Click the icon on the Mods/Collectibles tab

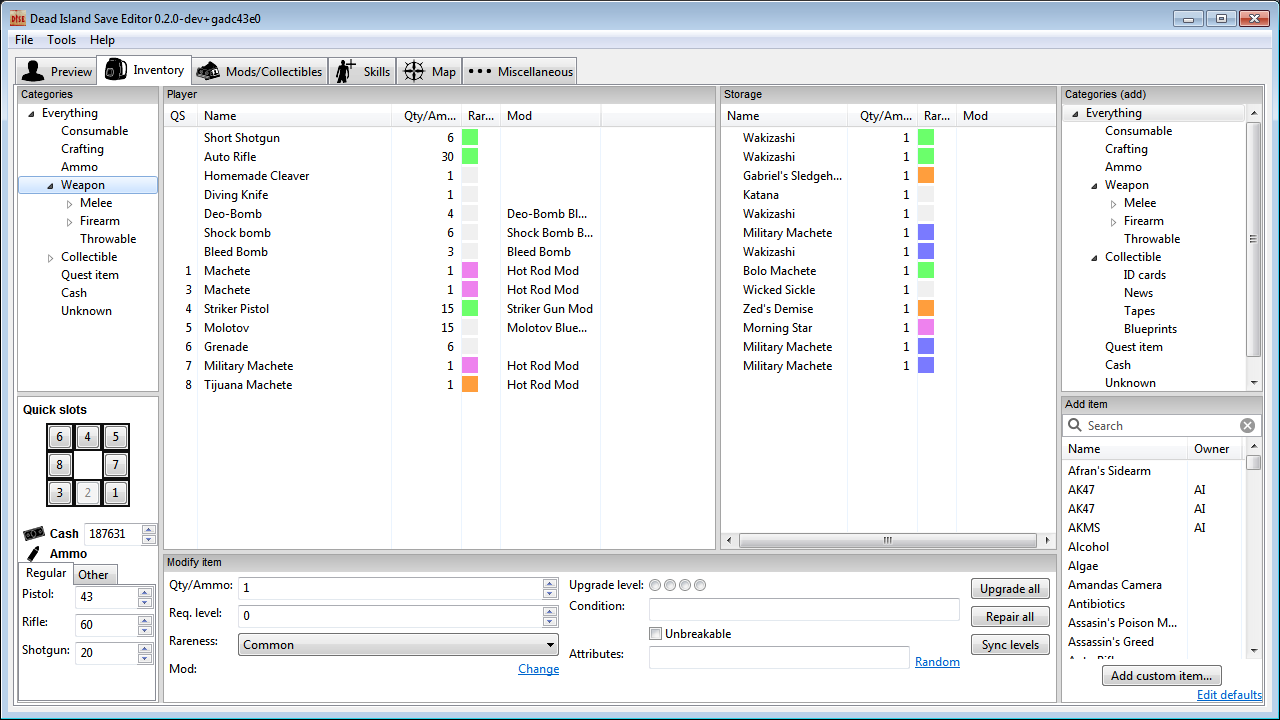208,71
